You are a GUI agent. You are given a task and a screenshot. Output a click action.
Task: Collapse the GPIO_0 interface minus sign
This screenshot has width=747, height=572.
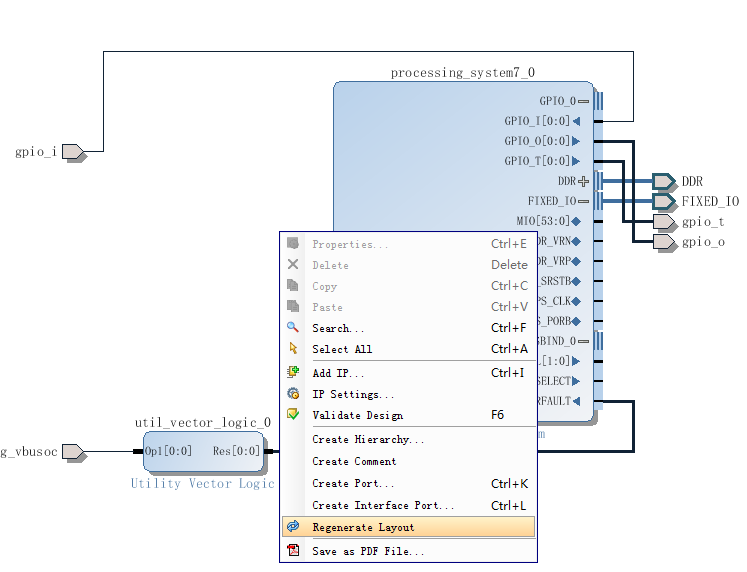point(584,101)
